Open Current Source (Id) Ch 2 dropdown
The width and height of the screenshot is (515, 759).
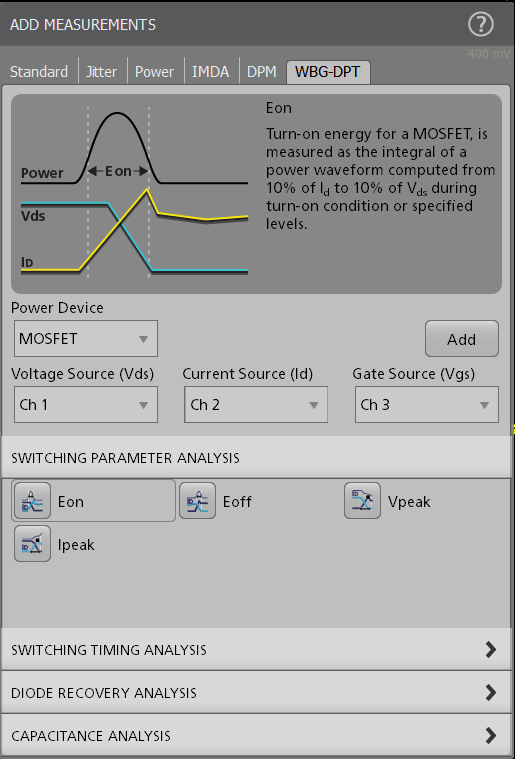point(256,404)
